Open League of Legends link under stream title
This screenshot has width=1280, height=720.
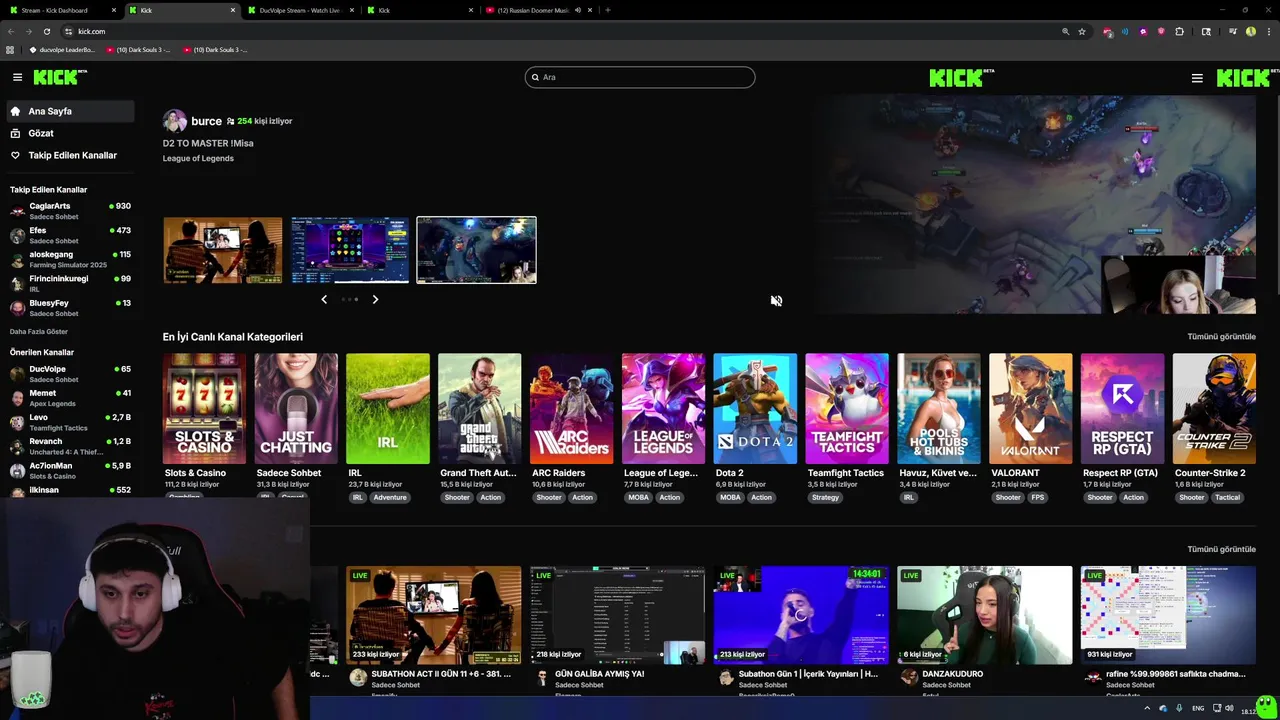tap(198, 158)
